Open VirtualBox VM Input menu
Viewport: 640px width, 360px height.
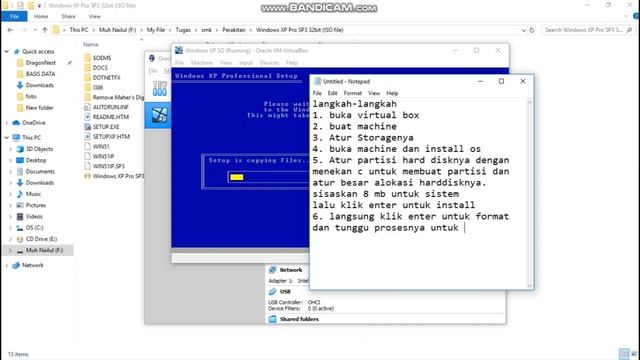click(246, 63)
